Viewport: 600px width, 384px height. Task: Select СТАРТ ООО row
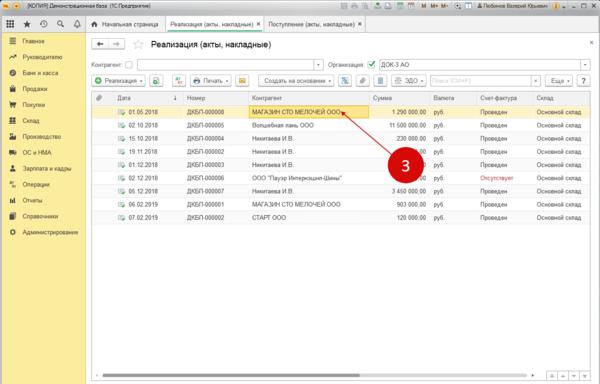click(x=341, y=218)
